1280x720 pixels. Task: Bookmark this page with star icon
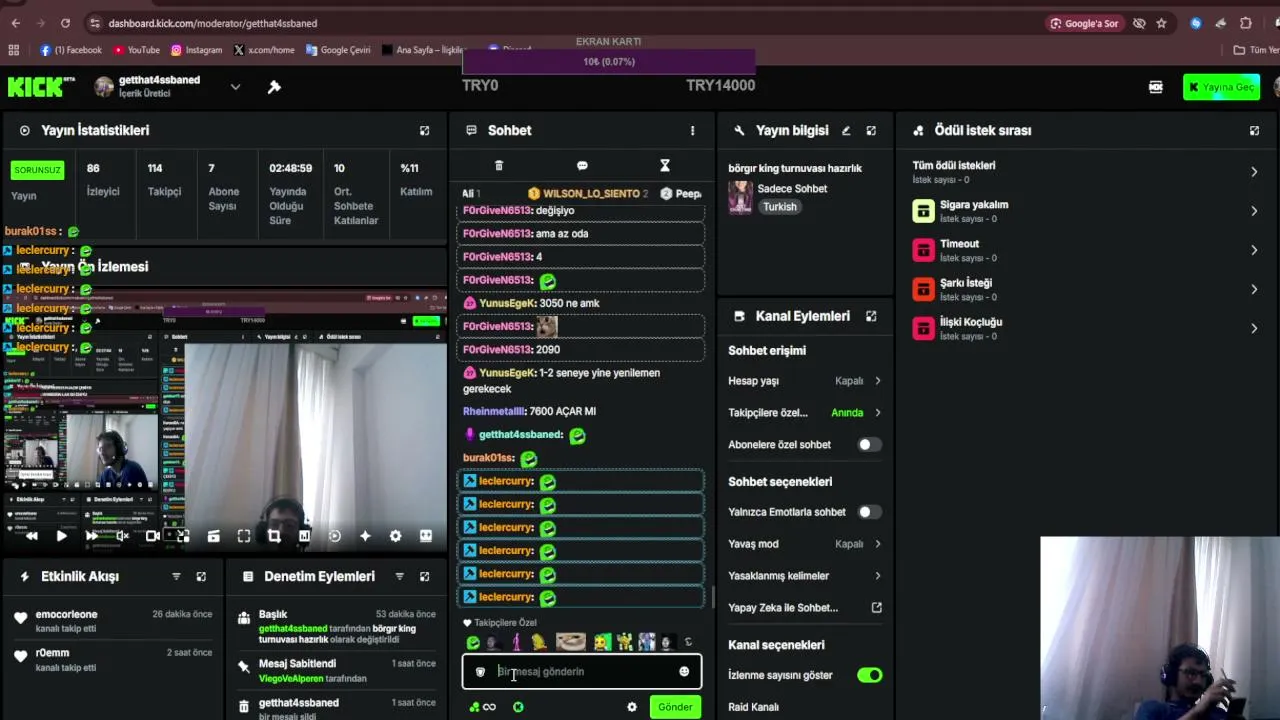[x=1161, y=23]
